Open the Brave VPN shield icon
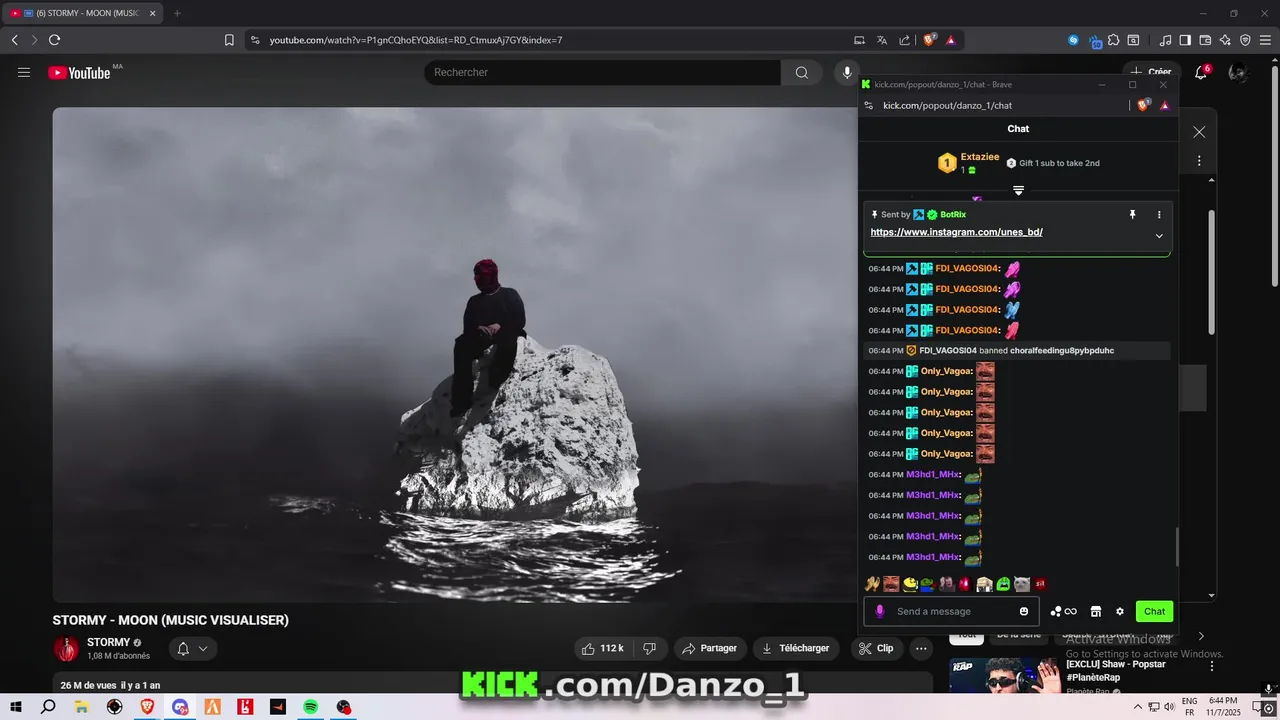Screen dimensions: 1280x720 pyautogui.click(x=1245, y=40)
